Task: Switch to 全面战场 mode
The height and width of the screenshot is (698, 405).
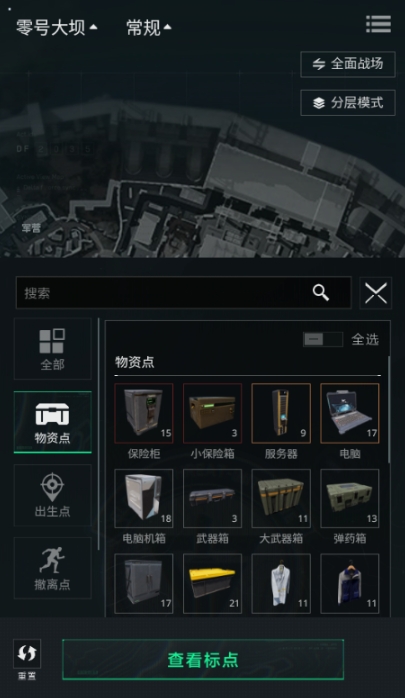Action: click(348, 64)
